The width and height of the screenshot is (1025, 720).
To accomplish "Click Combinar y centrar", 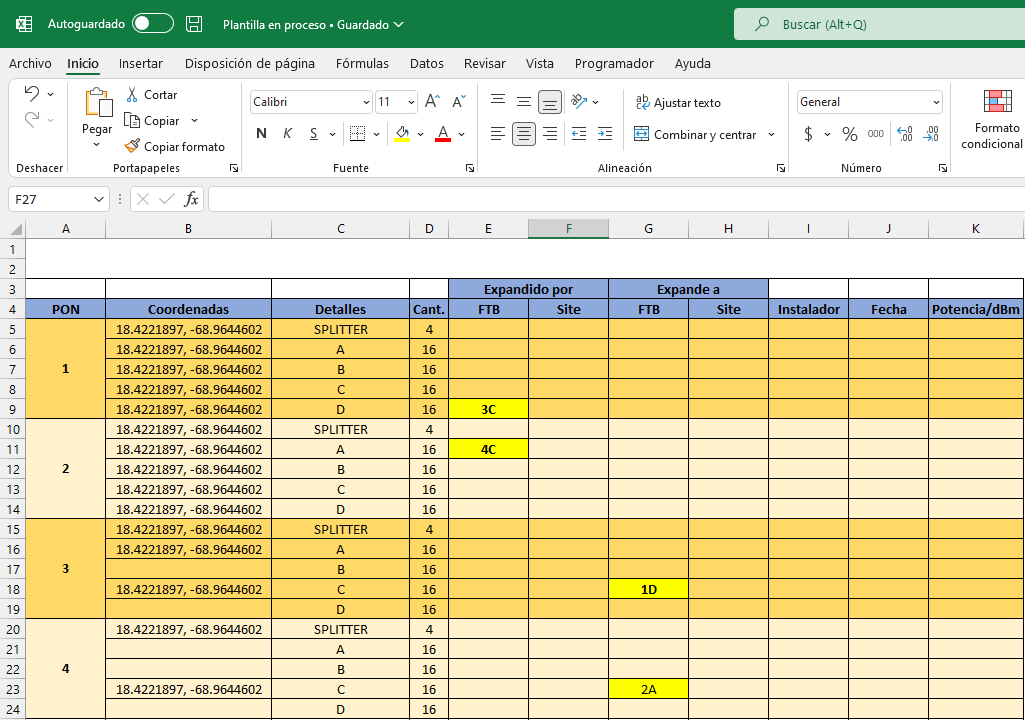I will 695,135.
